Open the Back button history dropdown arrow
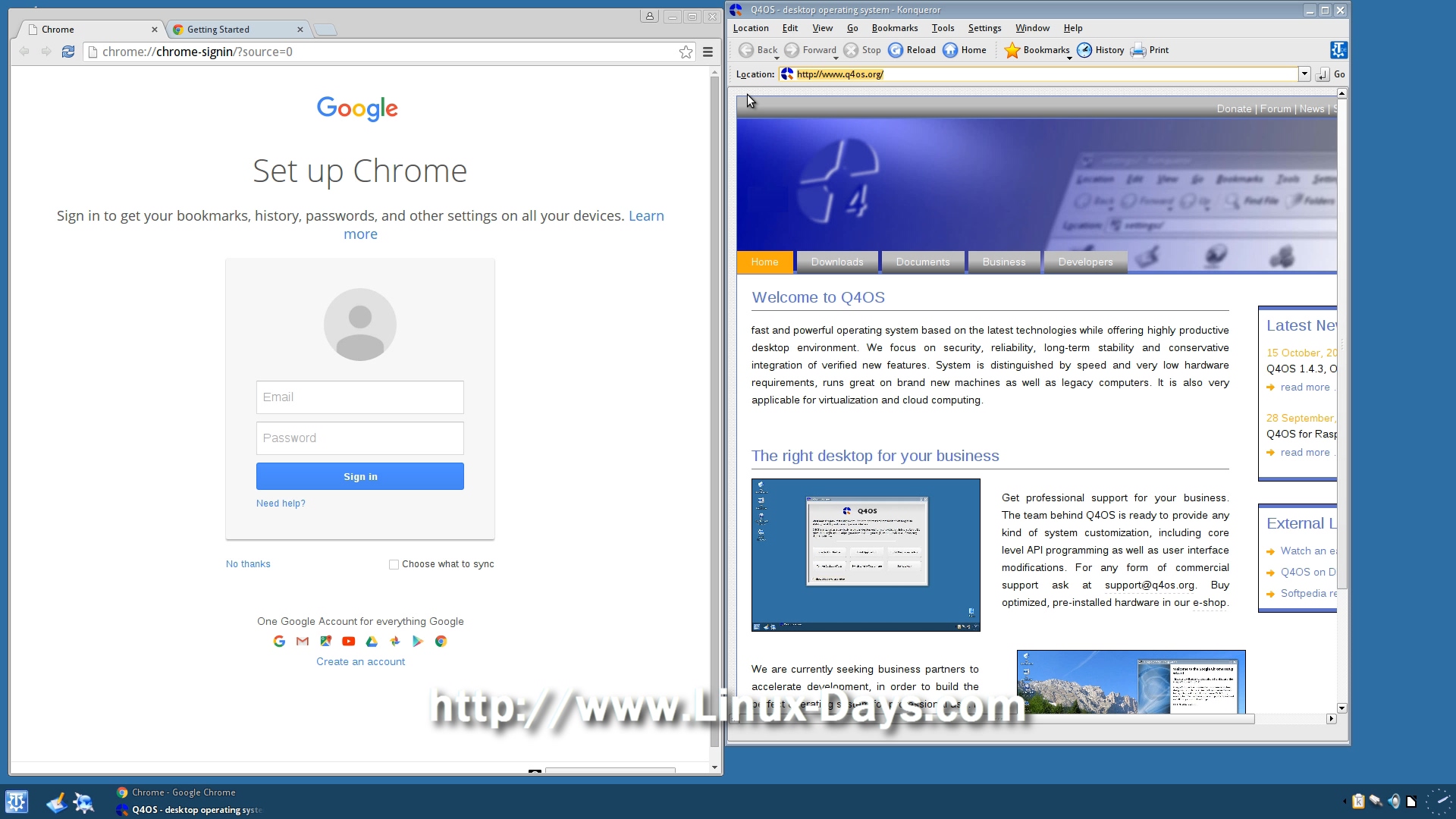Screen dimensions: 1456x819 click(x=777, y=58)
